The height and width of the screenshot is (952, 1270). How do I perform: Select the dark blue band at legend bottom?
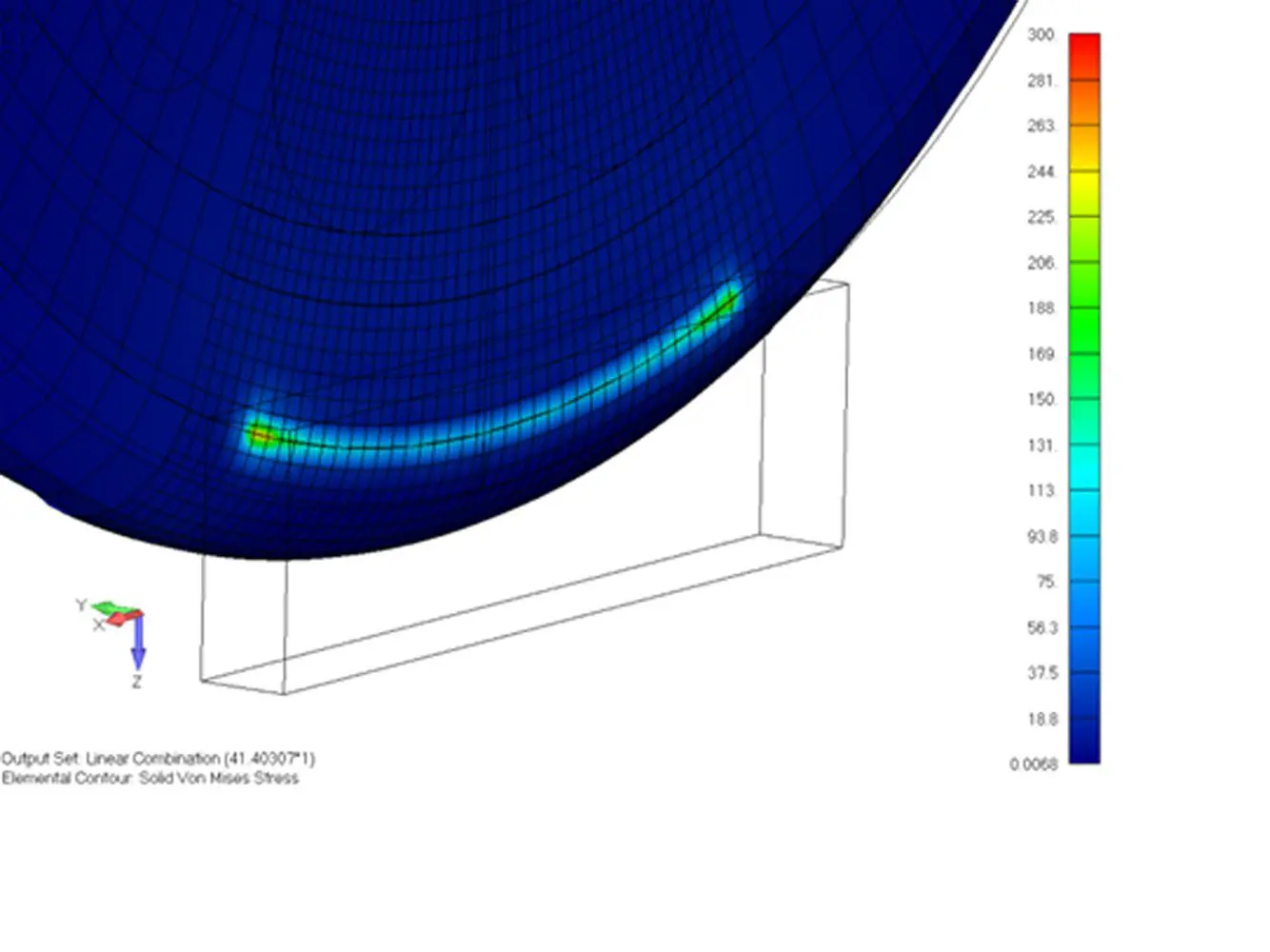tap(1083, 743)
